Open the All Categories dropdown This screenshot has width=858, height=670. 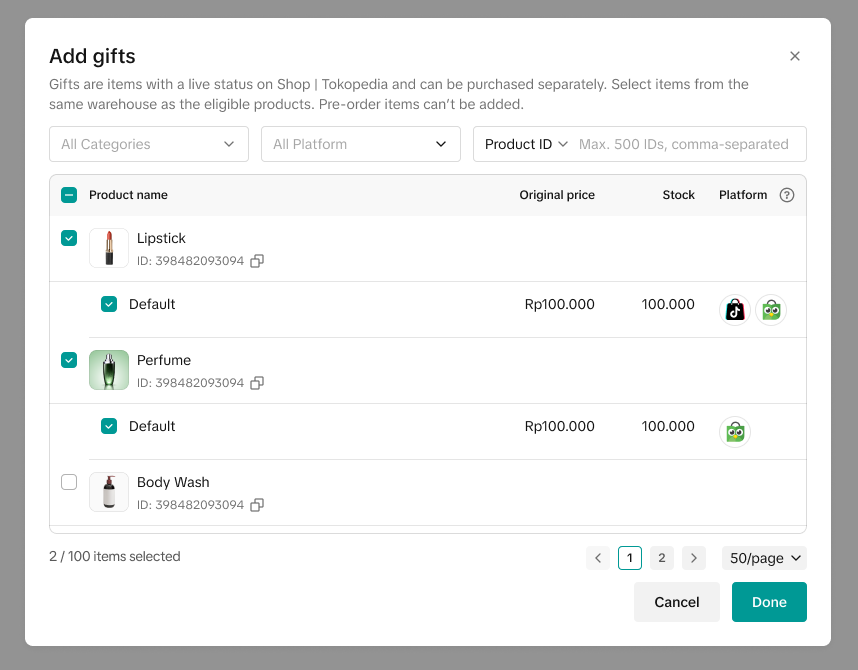pos(149,144)
